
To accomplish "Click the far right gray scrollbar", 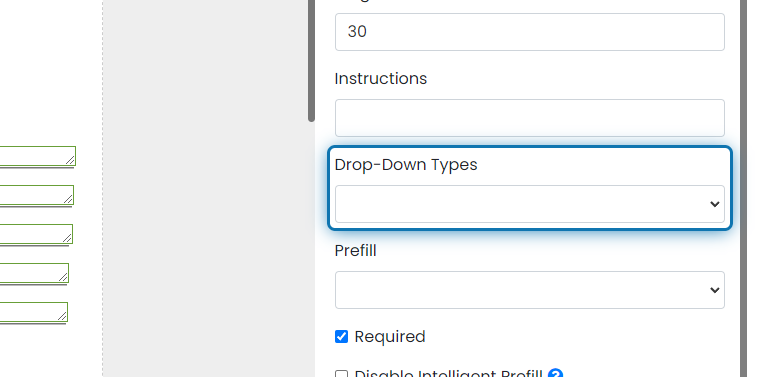I will pyautogui.click(x=744, y=188).
